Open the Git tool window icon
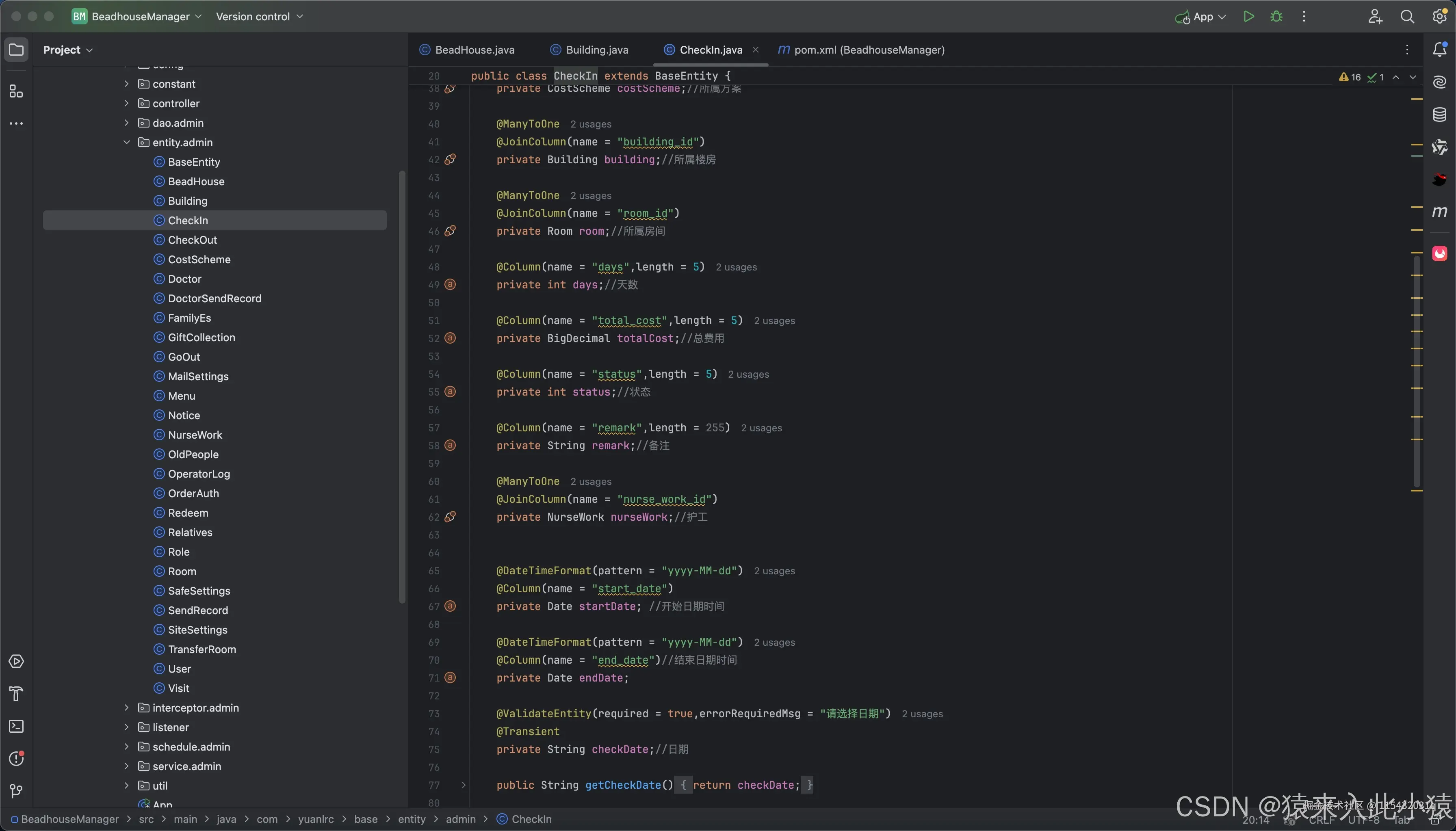 pyautogui.click(x=16, y=790)
